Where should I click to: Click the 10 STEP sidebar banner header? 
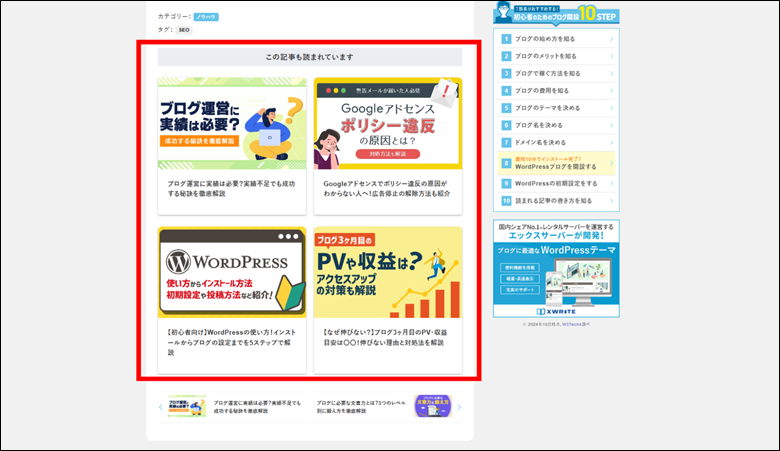click(x=556, y=12)
